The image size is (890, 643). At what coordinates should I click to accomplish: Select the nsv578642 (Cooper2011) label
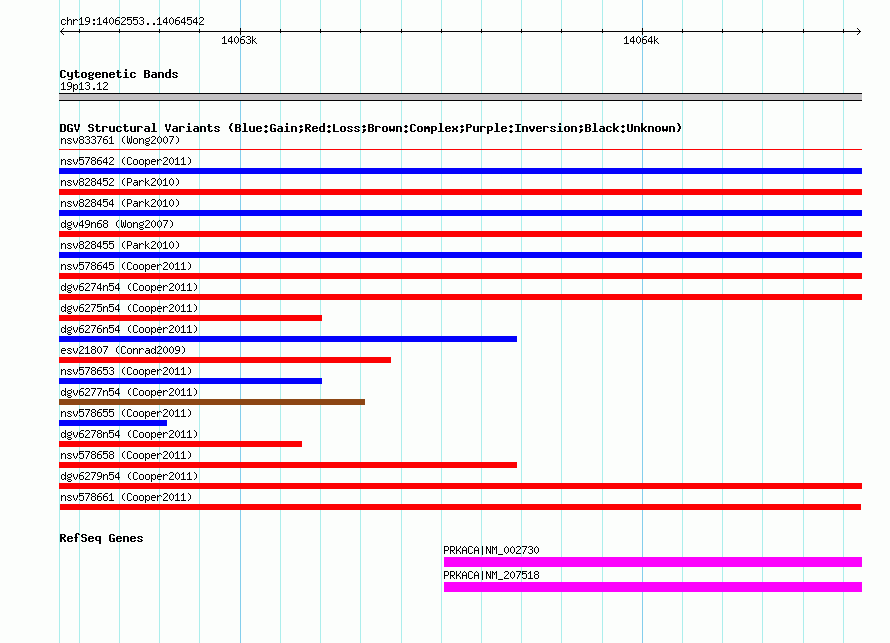[x=126, y=161]
